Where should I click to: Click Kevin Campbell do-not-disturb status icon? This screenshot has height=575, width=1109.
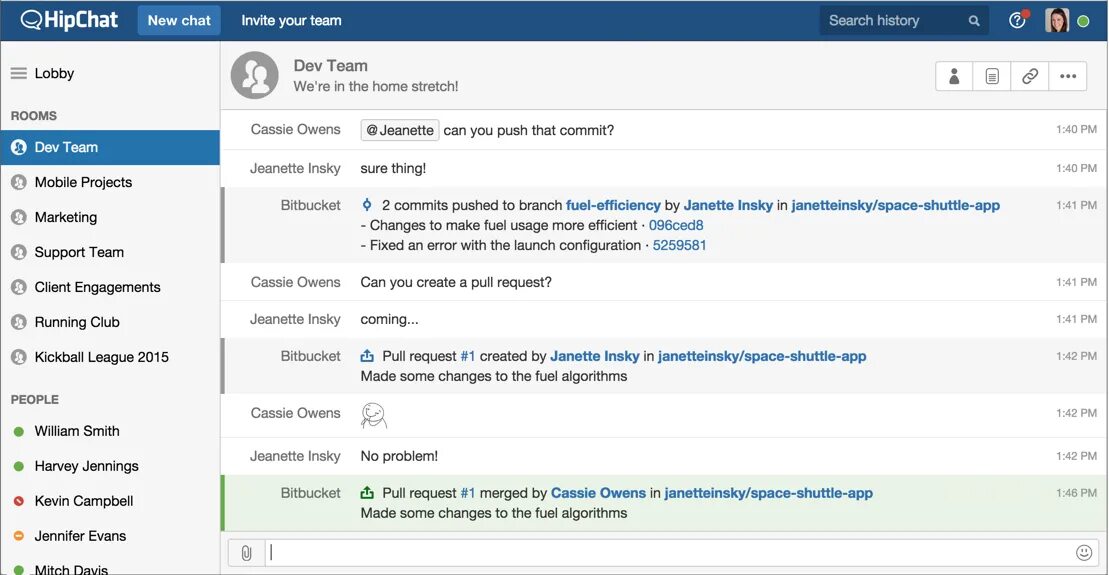pyautogui.click(x=19, y=501)
